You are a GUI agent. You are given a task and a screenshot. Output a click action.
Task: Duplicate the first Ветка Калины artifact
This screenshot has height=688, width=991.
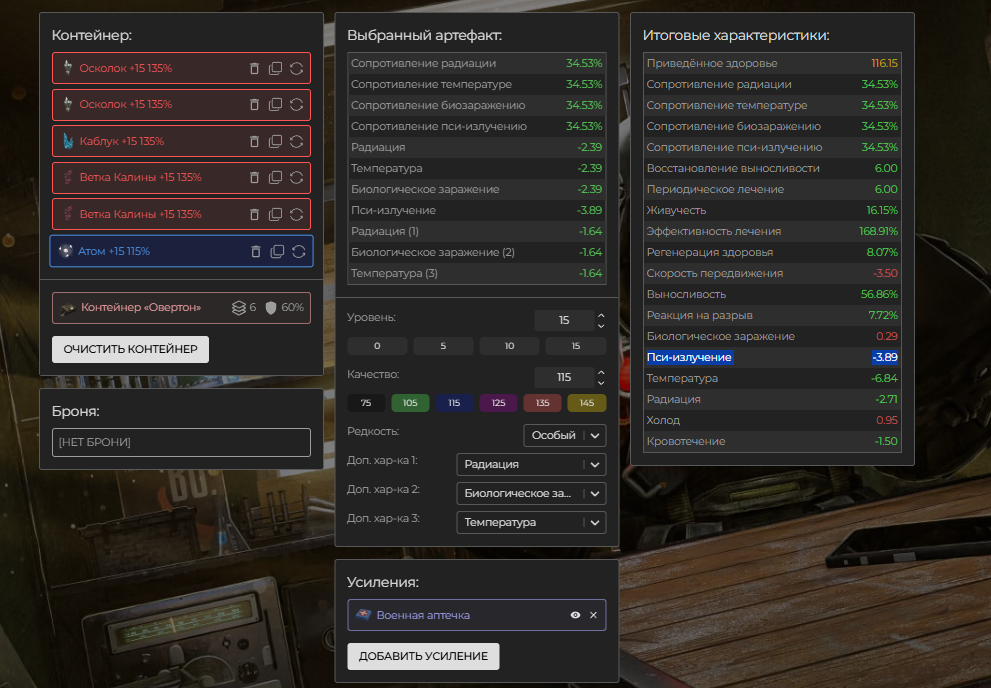(276, 178)
